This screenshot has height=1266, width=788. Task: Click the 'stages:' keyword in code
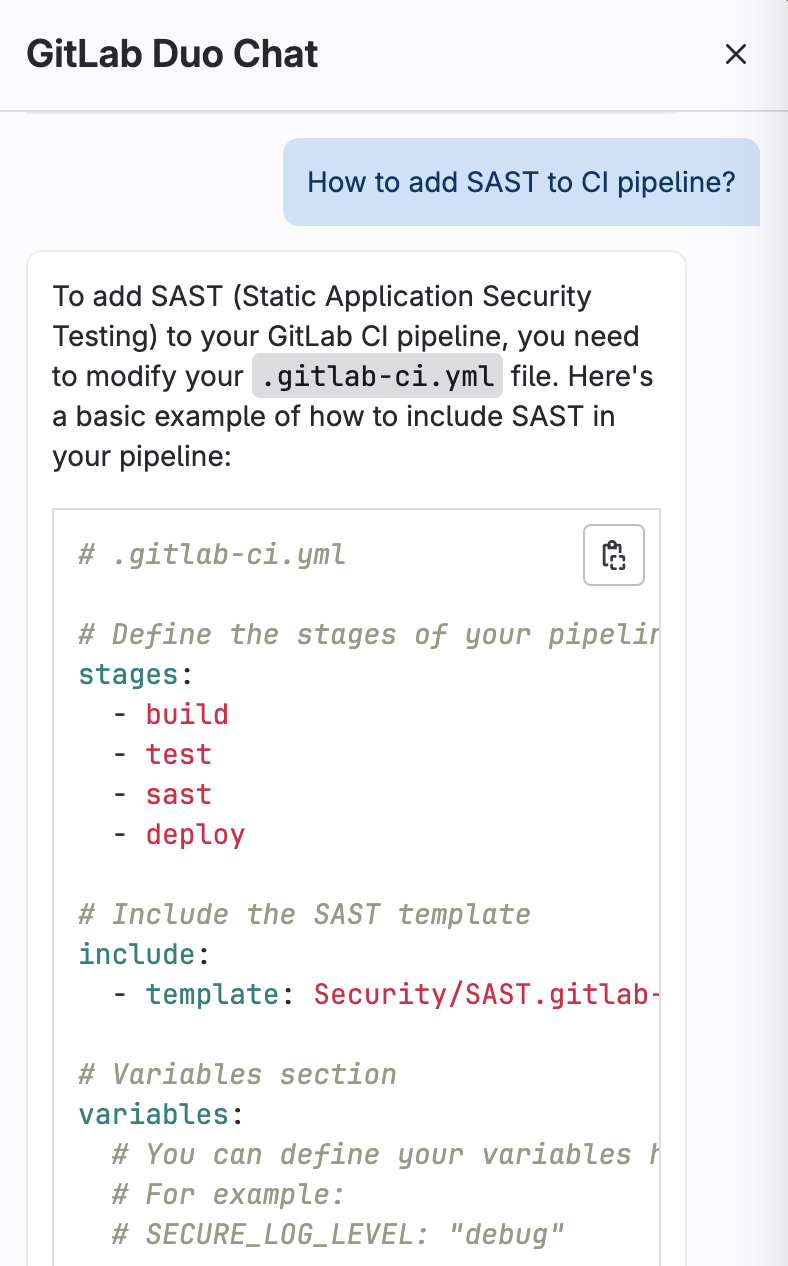point(135,674)
